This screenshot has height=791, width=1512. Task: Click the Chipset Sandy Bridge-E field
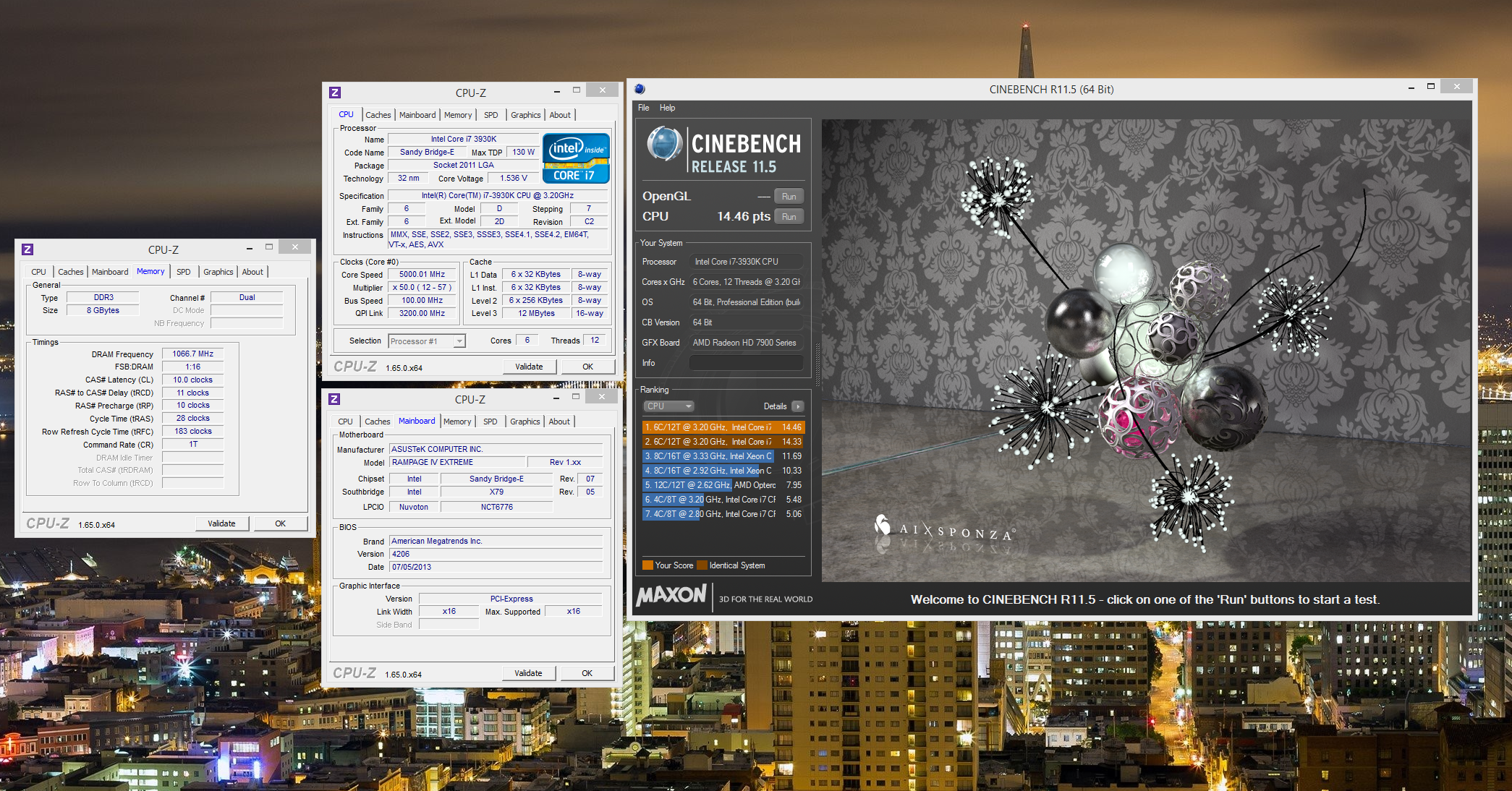point(496,479)
